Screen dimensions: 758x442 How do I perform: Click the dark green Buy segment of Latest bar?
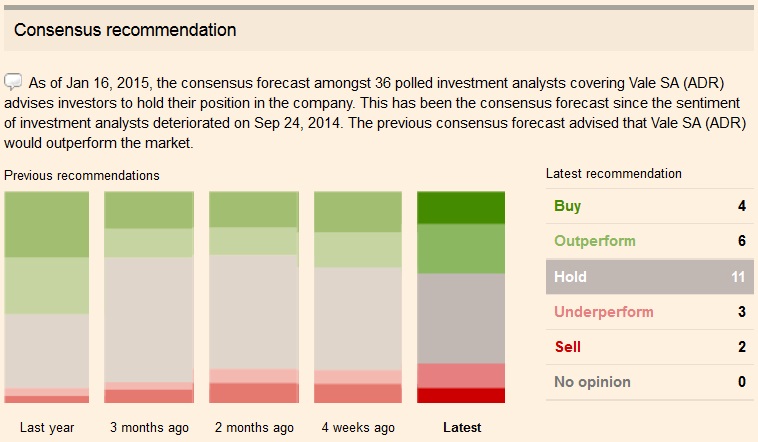click(461, 208)
